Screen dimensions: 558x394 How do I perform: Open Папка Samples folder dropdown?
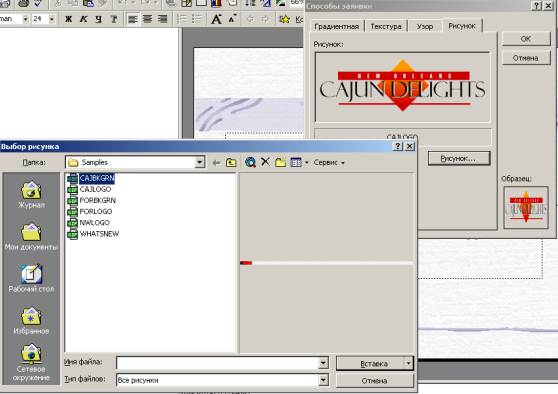point(200,162)
